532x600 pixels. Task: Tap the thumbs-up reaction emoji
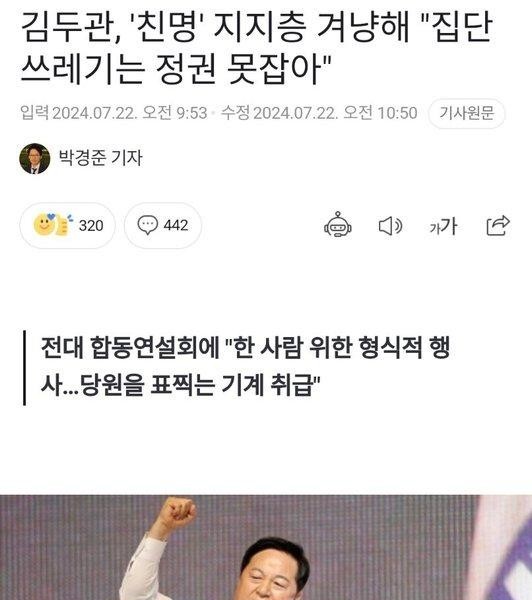point(64,225)
